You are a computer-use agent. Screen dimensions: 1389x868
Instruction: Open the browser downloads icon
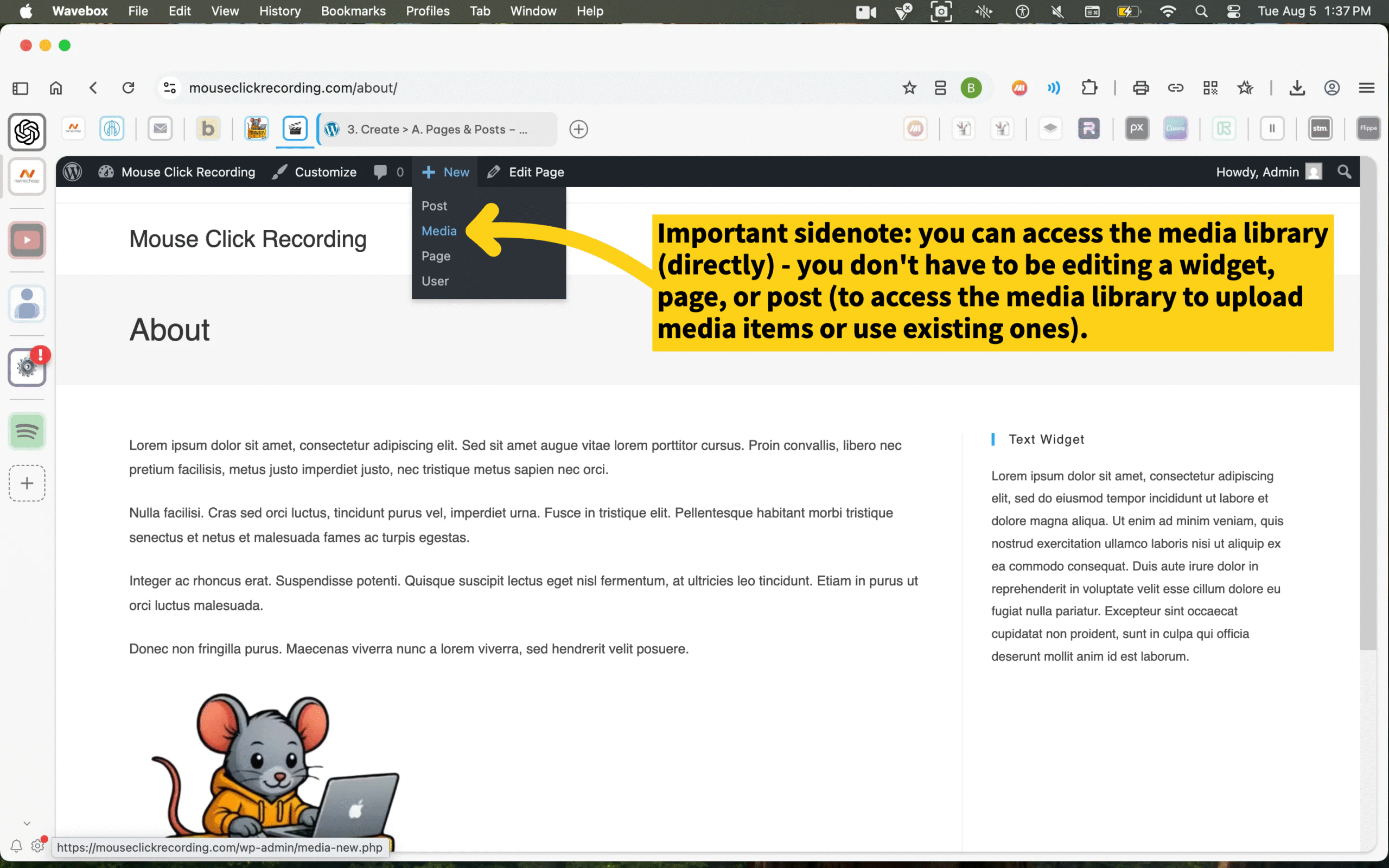point(1297,88)
